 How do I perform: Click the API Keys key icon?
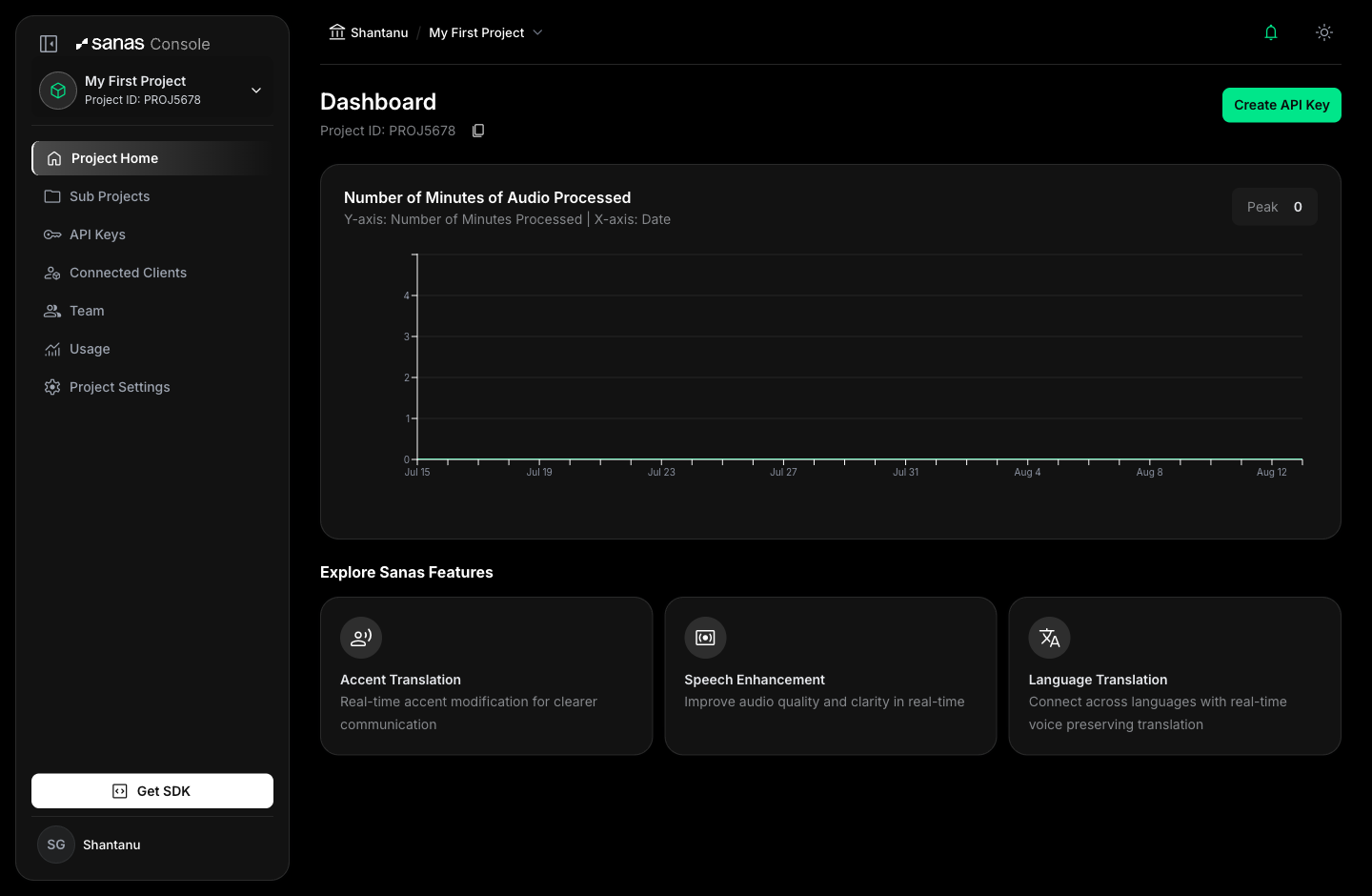[52, 234]
